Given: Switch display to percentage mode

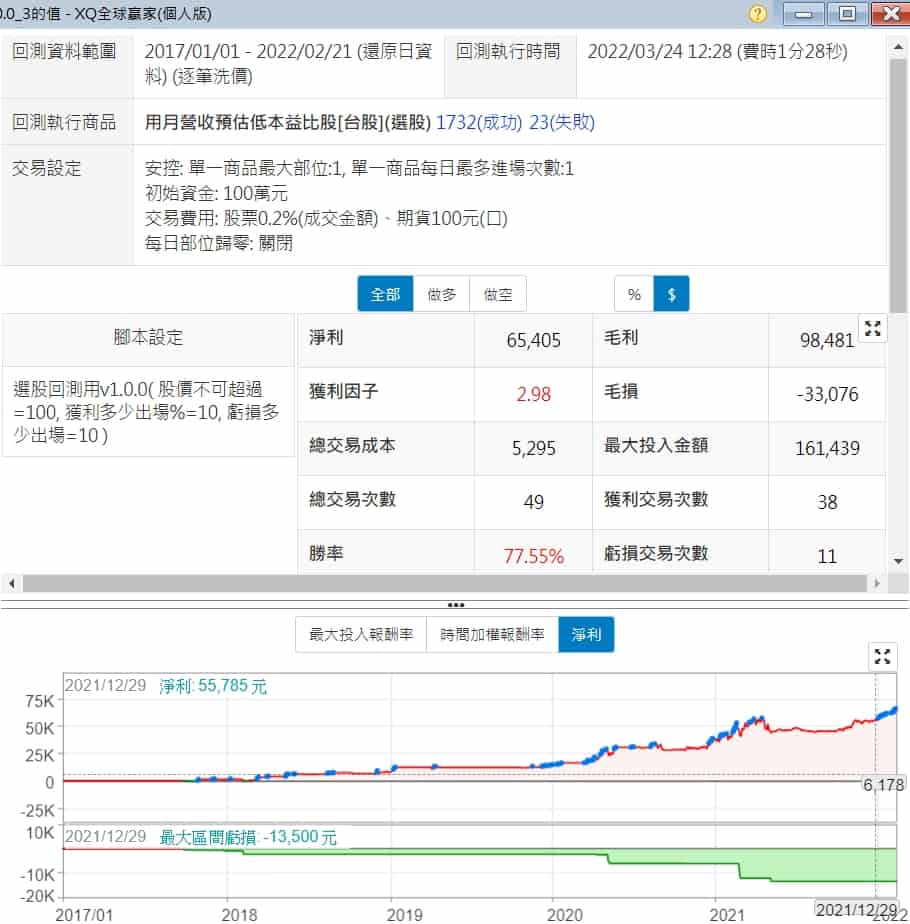Looking at the screenshot, I should point(634,295).
